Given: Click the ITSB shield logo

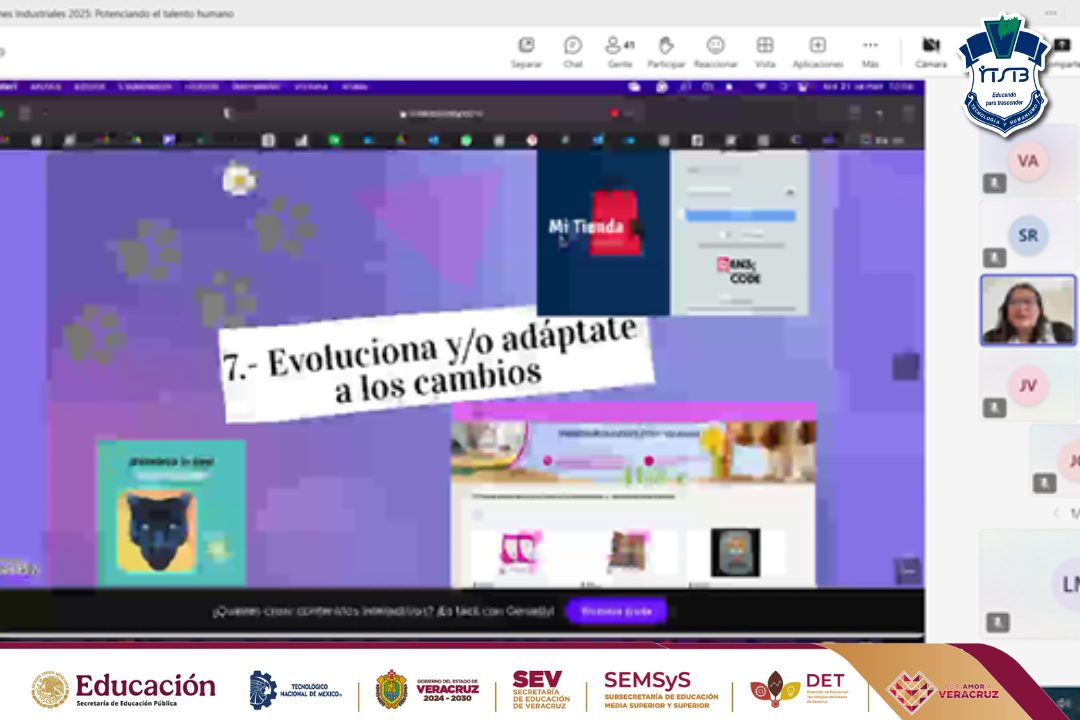Looking at the screenshot, I should coord(1003,75).
